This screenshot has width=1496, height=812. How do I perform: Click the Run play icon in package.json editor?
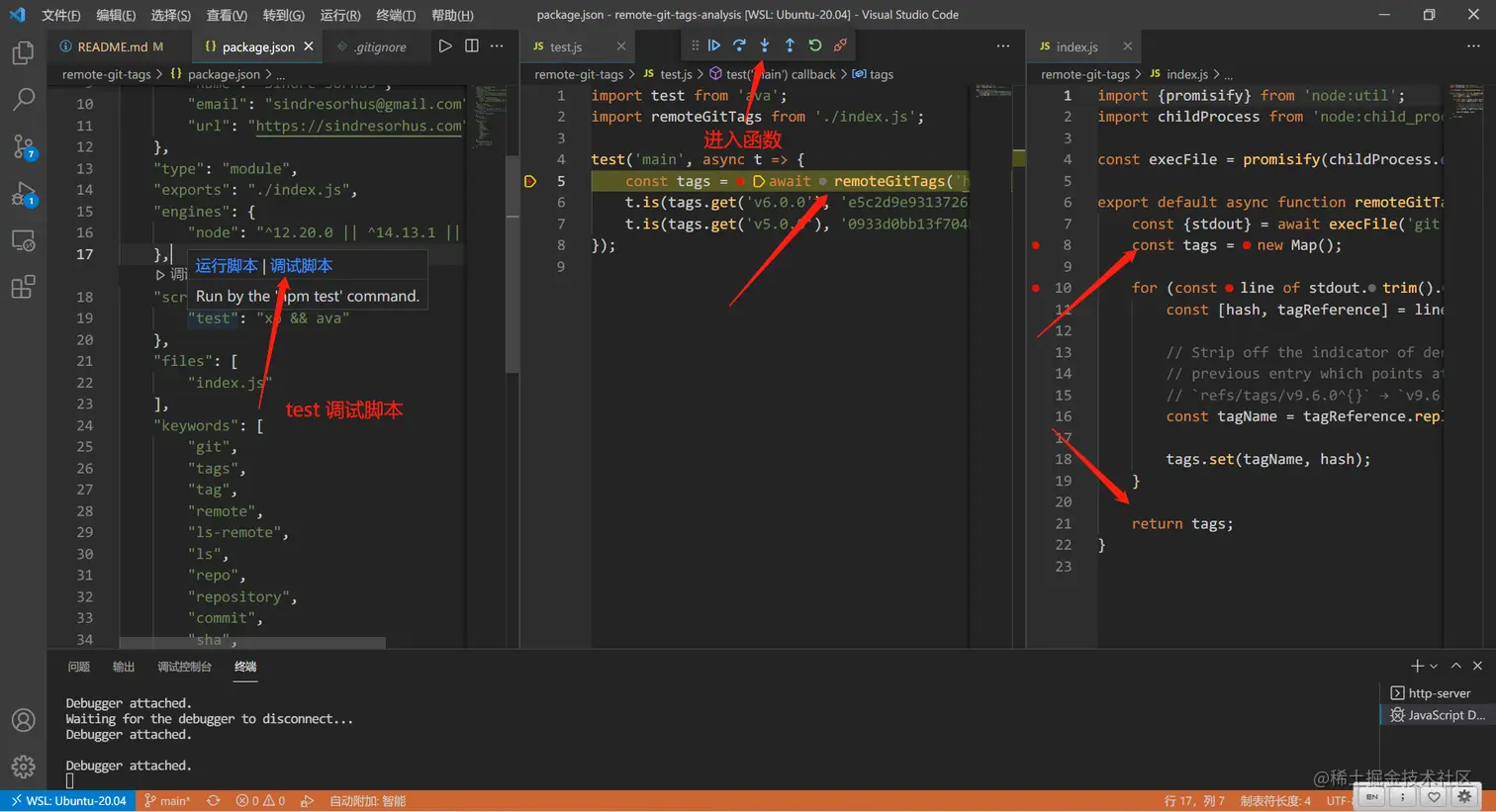445,45
